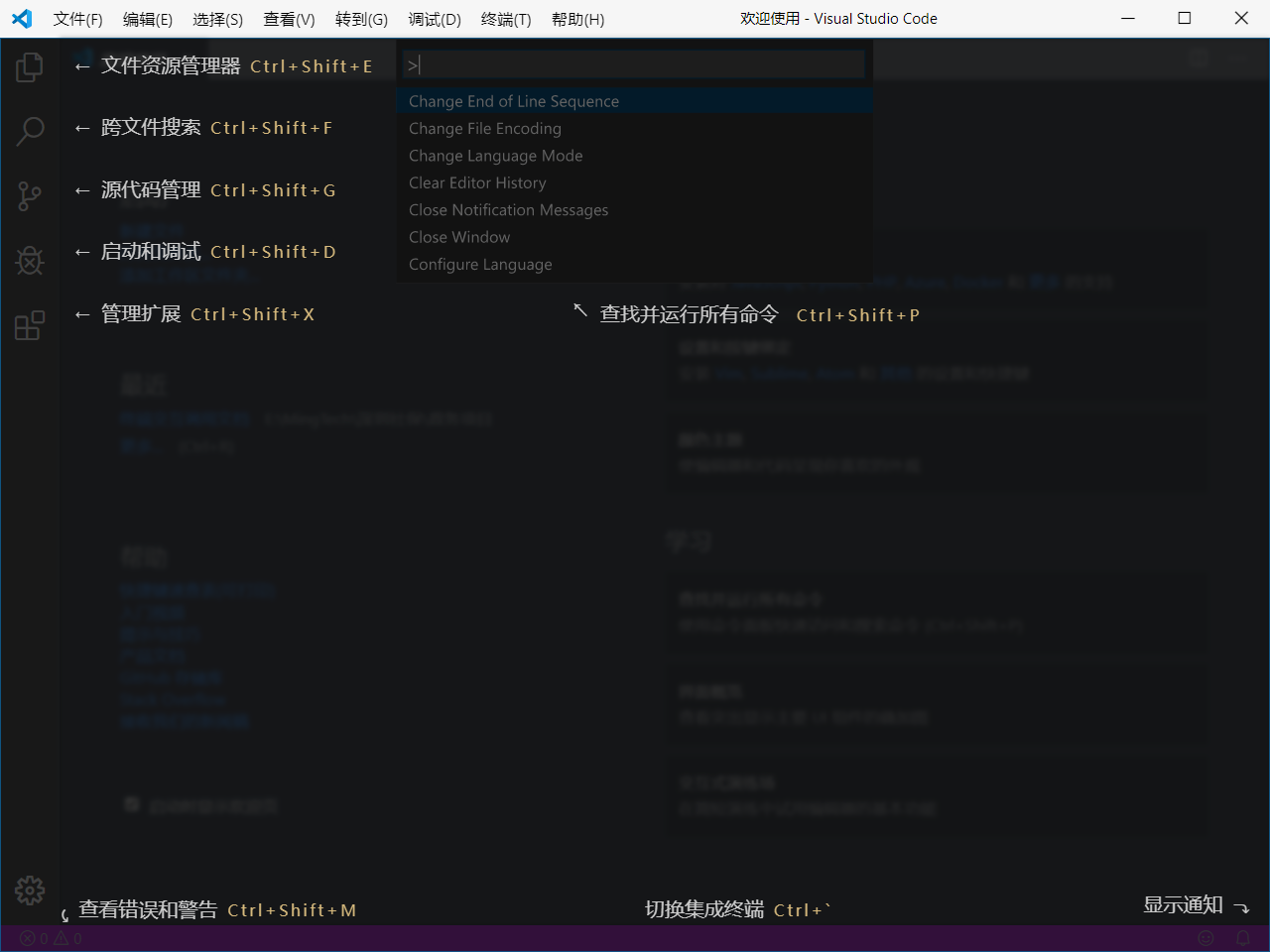Click the warnings triangle icon in status bar
Viewport: 1270px width, 952px height.
[x=67, y=938]
